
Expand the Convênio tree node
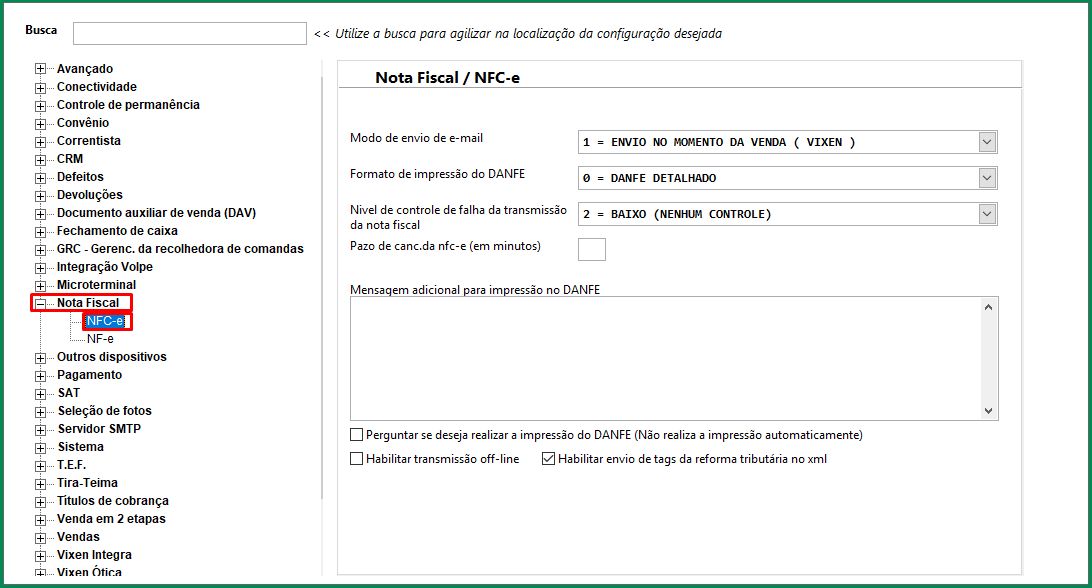[40, 124]
